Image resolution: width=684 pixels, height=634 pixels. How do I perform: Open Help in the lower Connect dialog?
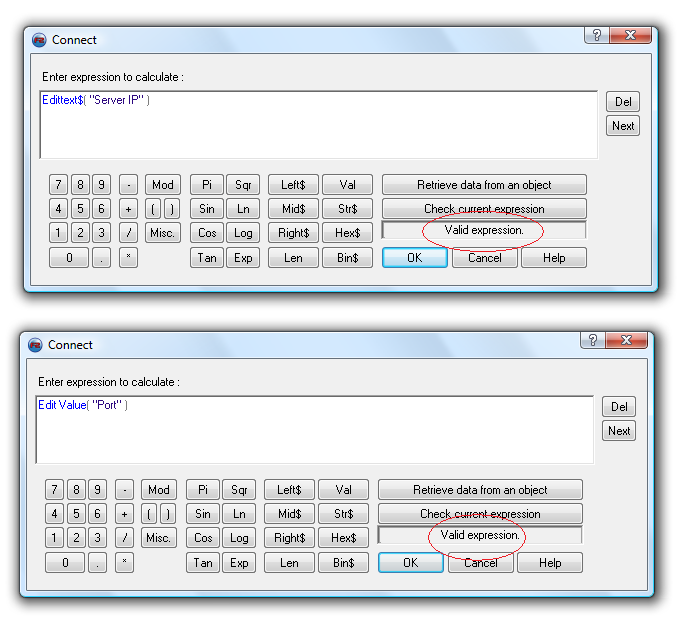point(549,563)
